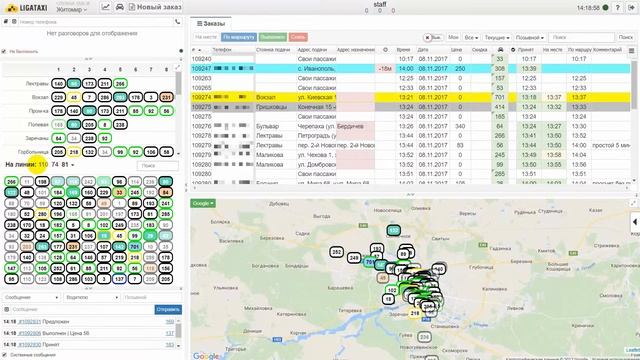Viewport: 640px width, 360px height.
Task: Click car marker 252 on the map
Action: point(336,252)
